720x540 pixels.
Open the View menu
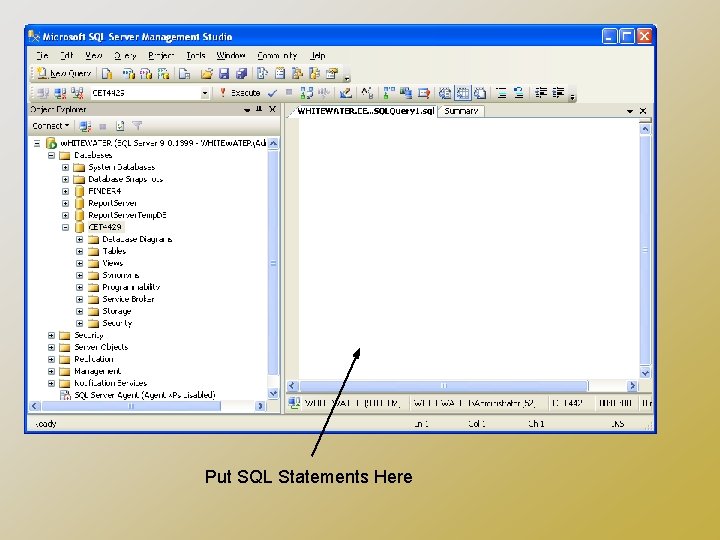(x=93, y=56)
